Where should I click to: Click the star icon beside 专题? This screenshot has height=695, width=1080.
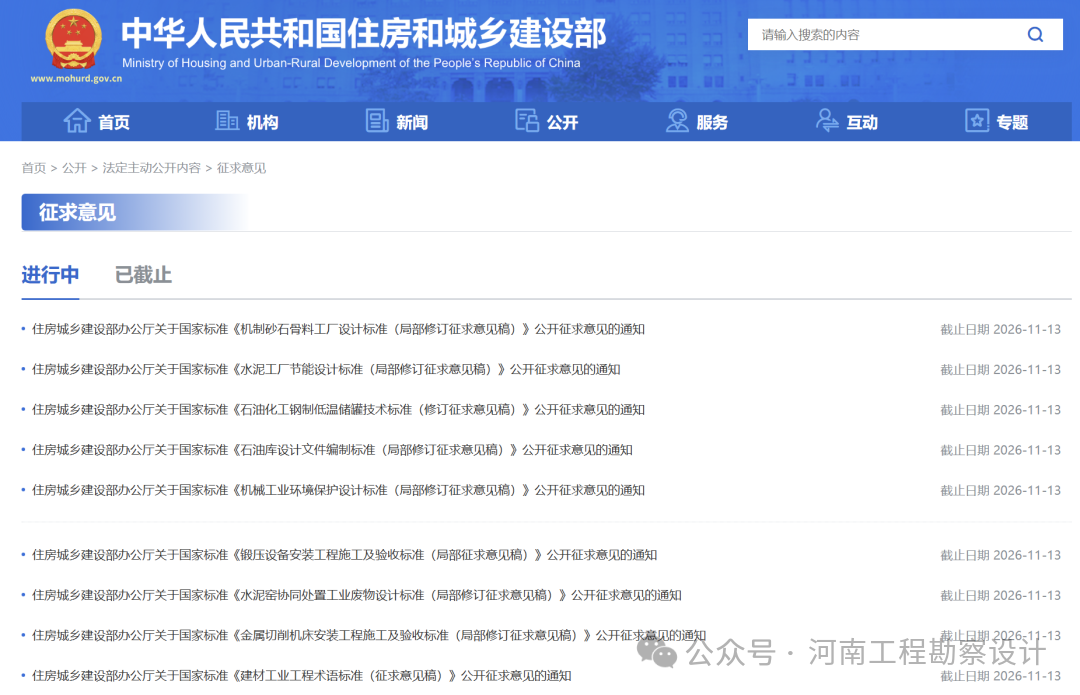tap(977, 121)
